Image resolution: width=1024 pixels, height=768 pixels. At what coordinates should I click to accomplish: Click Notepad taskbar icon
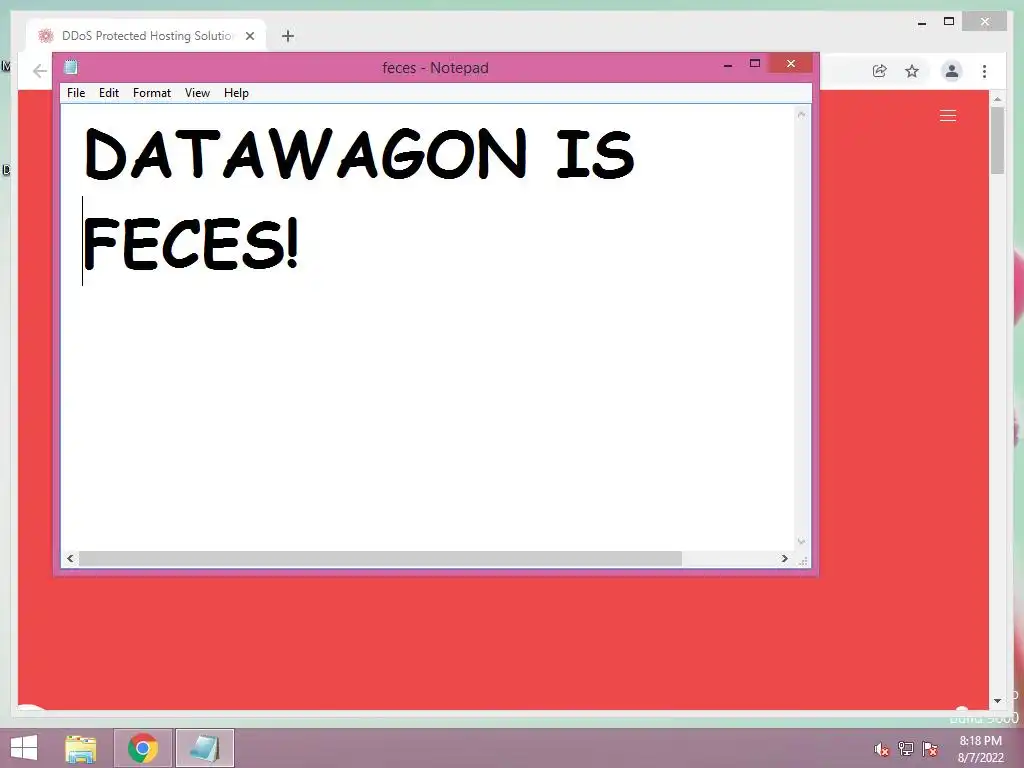point(204,748)
